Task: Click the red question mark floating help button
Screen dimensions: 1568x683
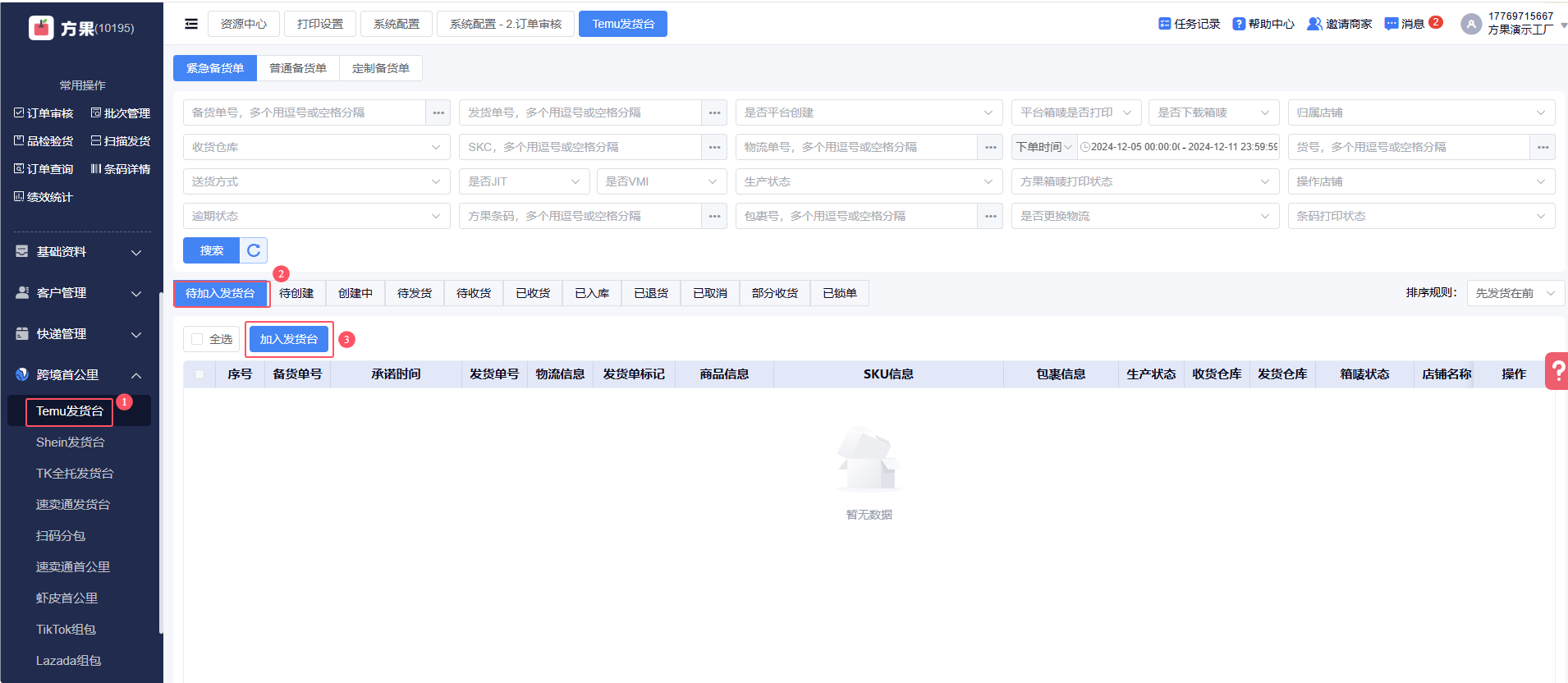Action: pos(1557,371)
